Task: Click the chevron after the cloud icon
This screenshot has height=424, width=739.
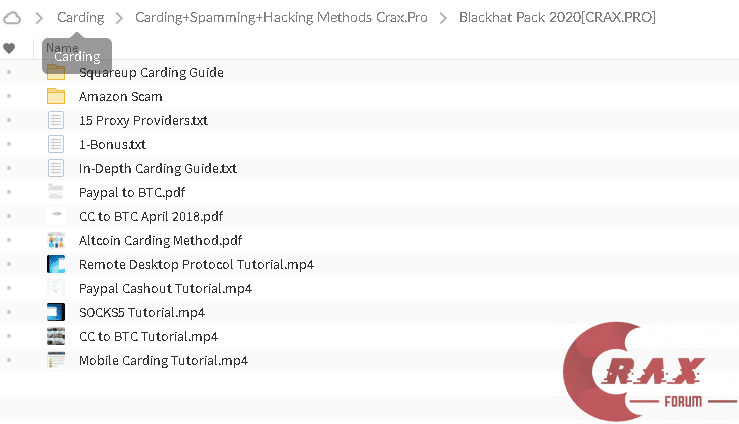Action: click(39, 18)
